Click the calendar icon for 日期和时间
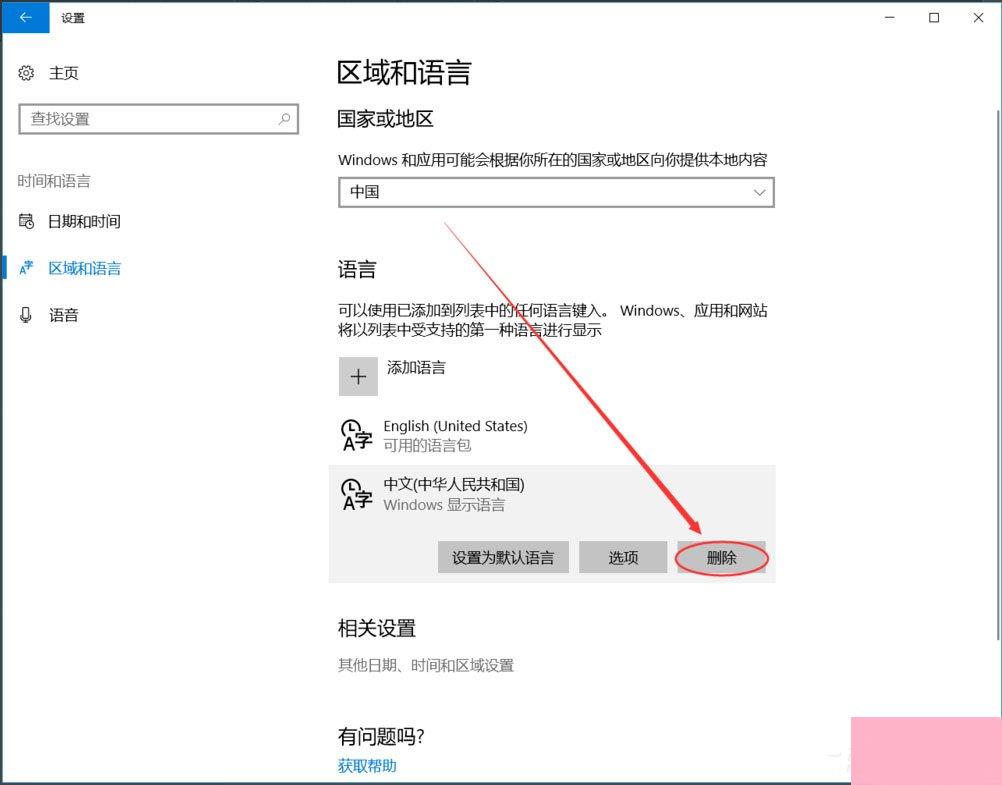 26,221
